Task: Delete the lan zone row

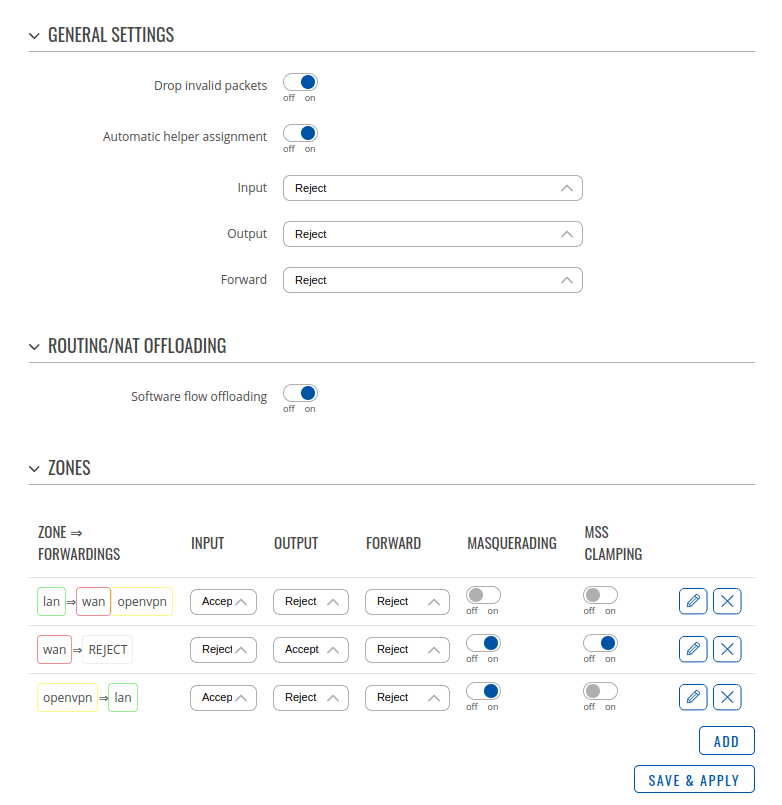Action: pyautogui.click(x=727, y=601)
